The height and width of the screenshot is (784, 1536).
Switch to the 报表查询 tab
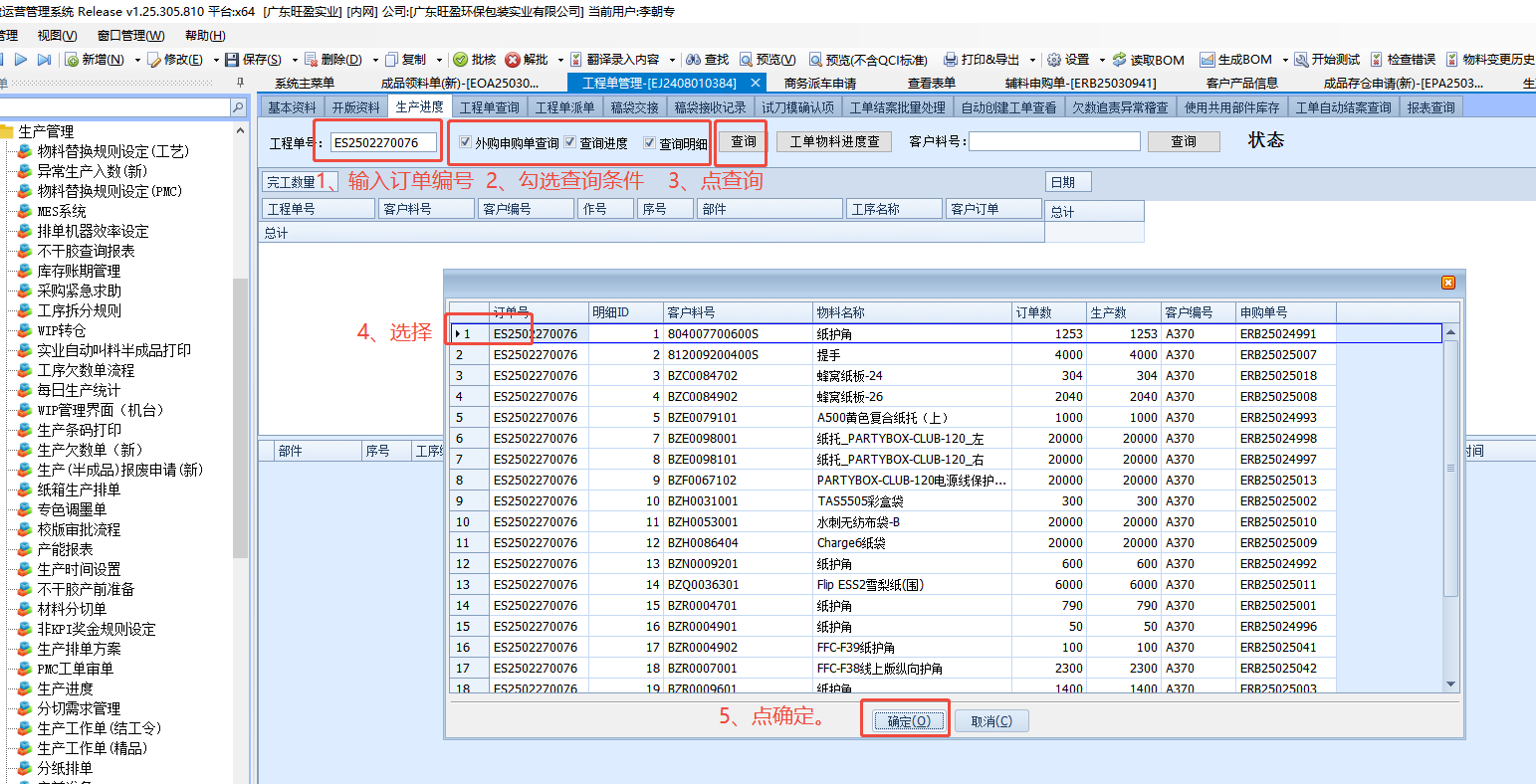(1431, 107)
